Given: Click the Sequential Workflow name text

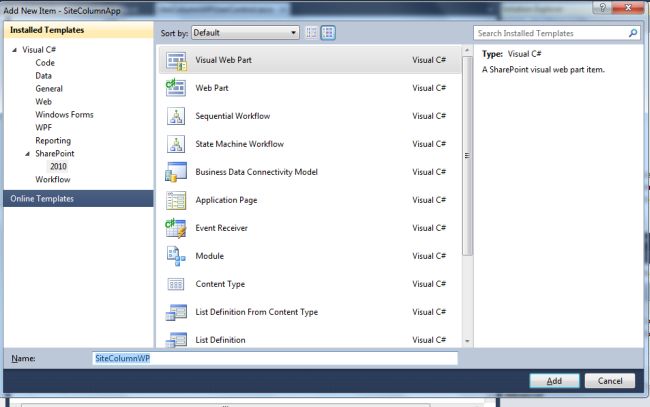Looking at the screenshot, I should [x=233, y=116].
